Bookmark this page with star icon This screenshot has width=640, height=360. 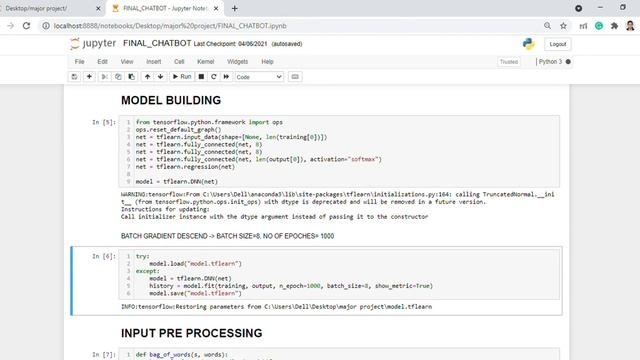[x=563, y=26]
